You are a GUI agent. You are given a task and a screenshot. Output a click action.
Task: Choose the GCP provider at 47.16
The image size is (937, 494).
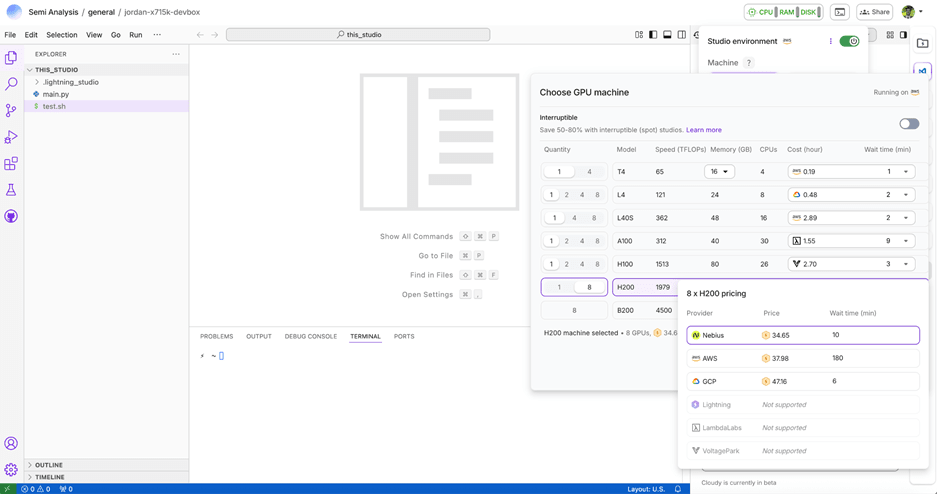coord(803,381)
